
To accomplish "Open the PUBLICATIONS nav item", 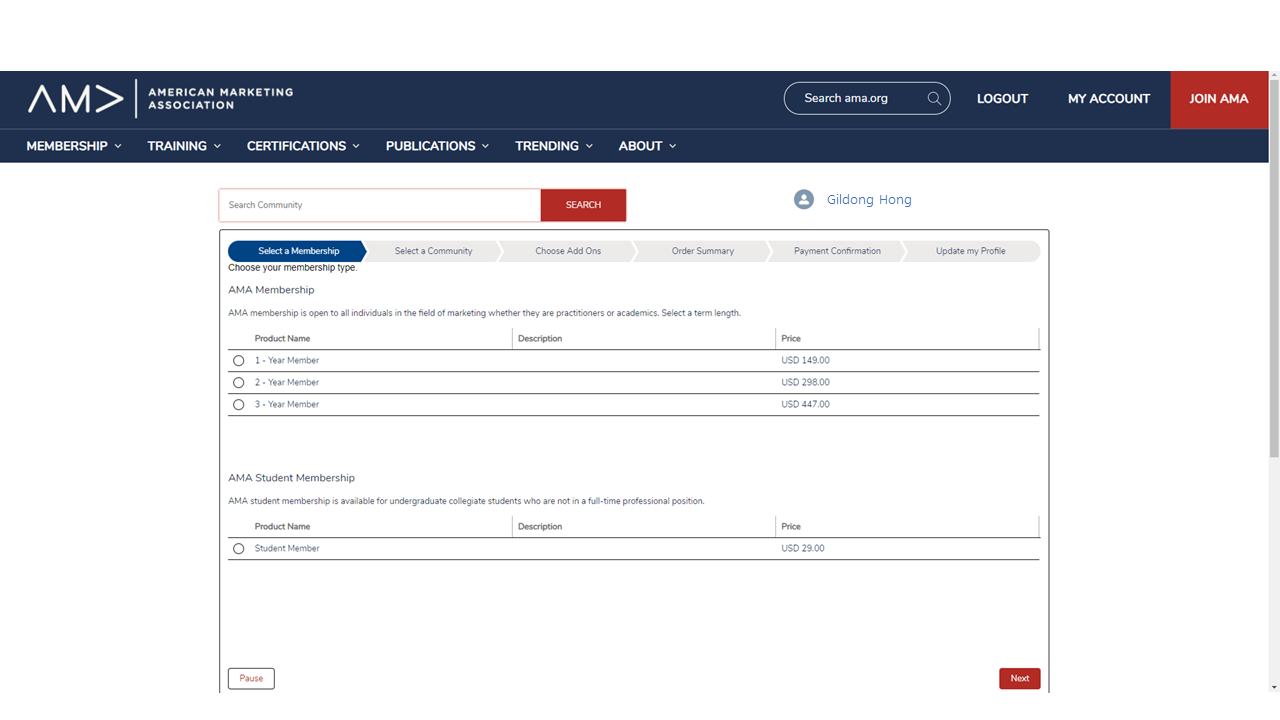I will pos(431,146).
